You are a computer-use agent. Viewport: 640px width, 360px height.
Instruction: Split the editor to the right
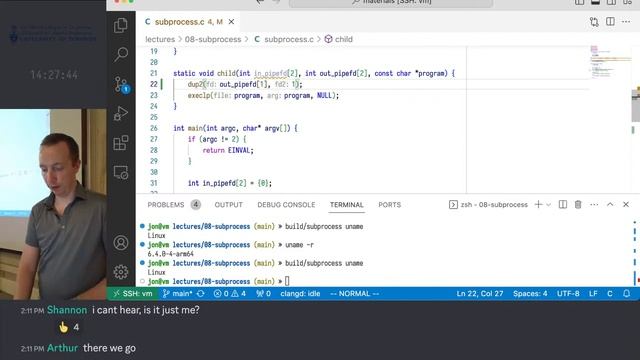[x=610, y=22]
